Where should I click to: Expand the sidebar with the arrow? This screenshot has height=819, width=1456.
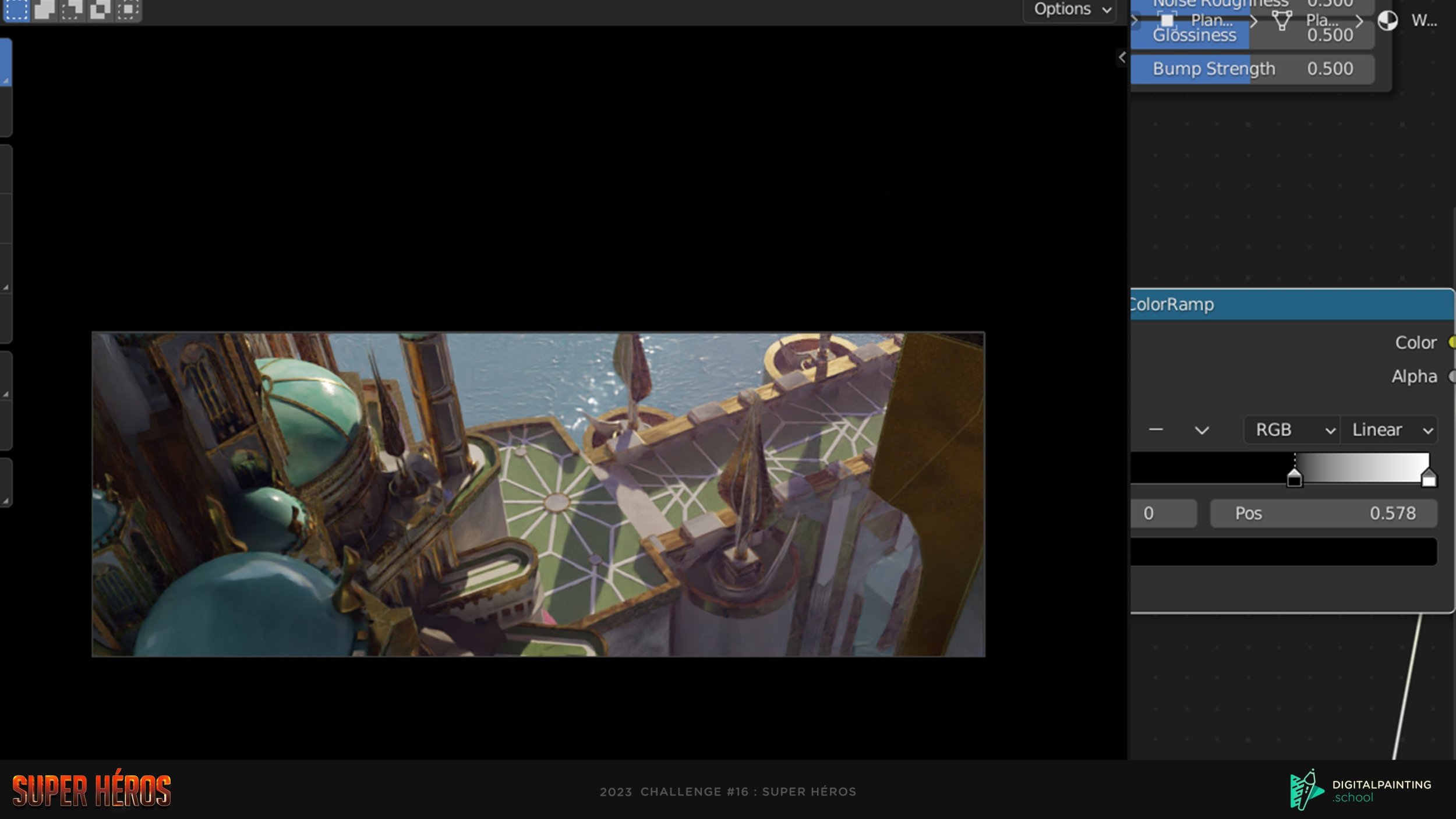click(x=1122, y=57)
